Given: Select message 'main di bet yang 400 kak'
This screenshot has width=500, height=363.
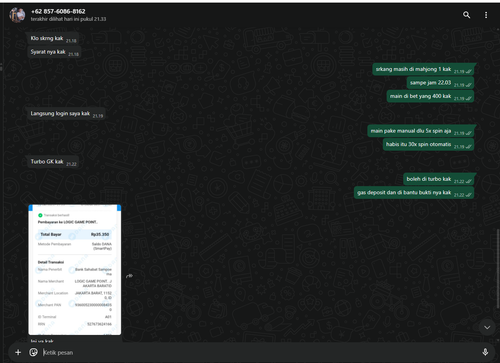Looking at the screenshot, I should click(430, 96).
